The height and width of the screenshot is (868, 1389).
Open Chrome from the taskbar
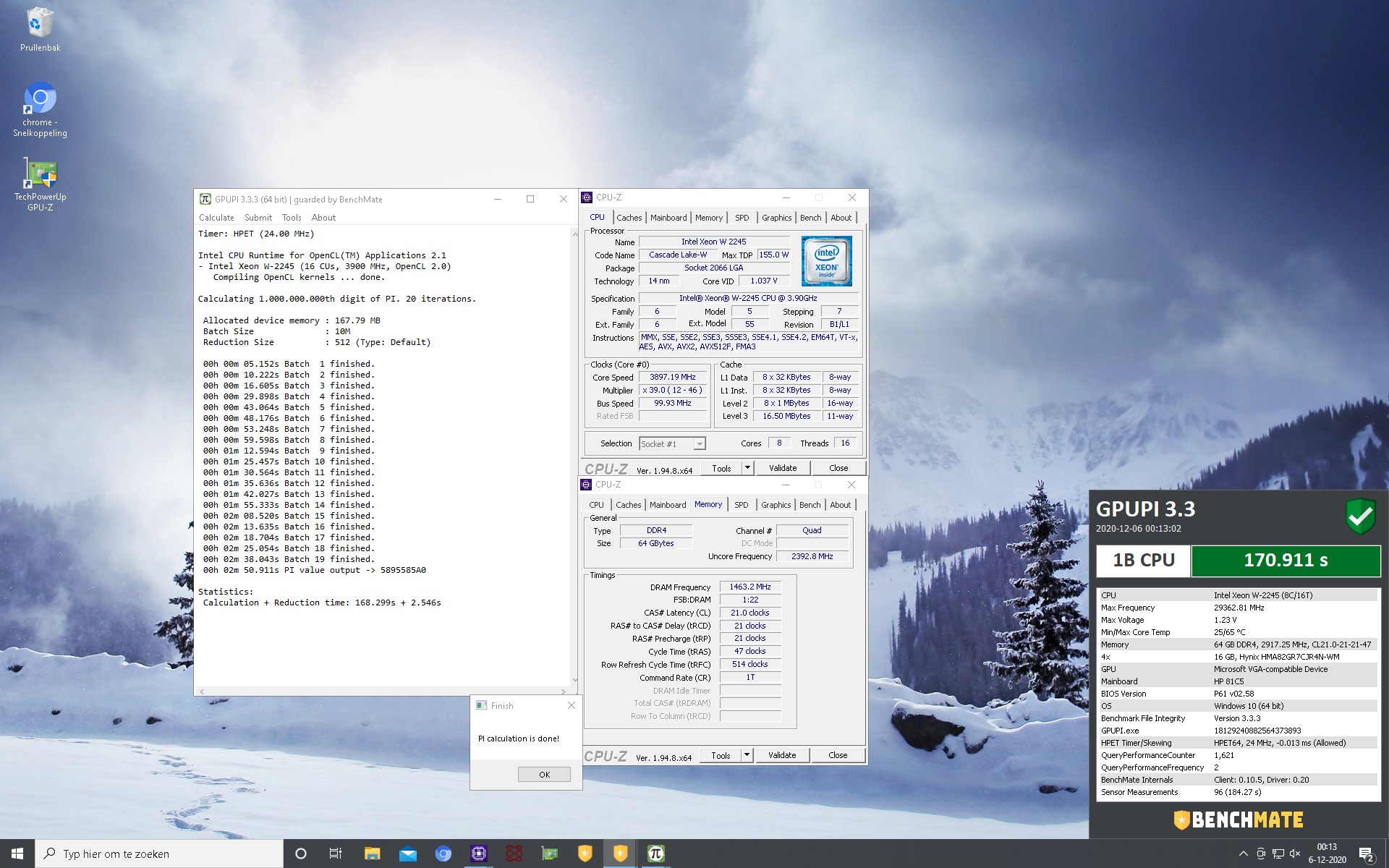(443, 854)
